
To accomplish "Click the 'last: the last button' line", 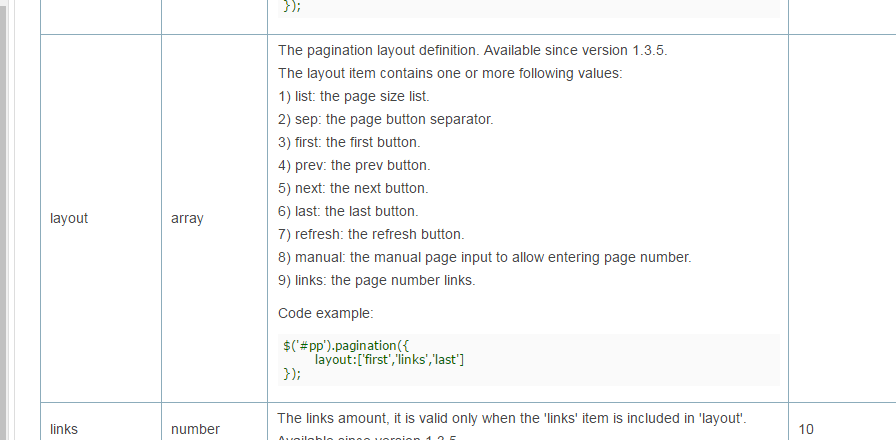I will [348, 211].
